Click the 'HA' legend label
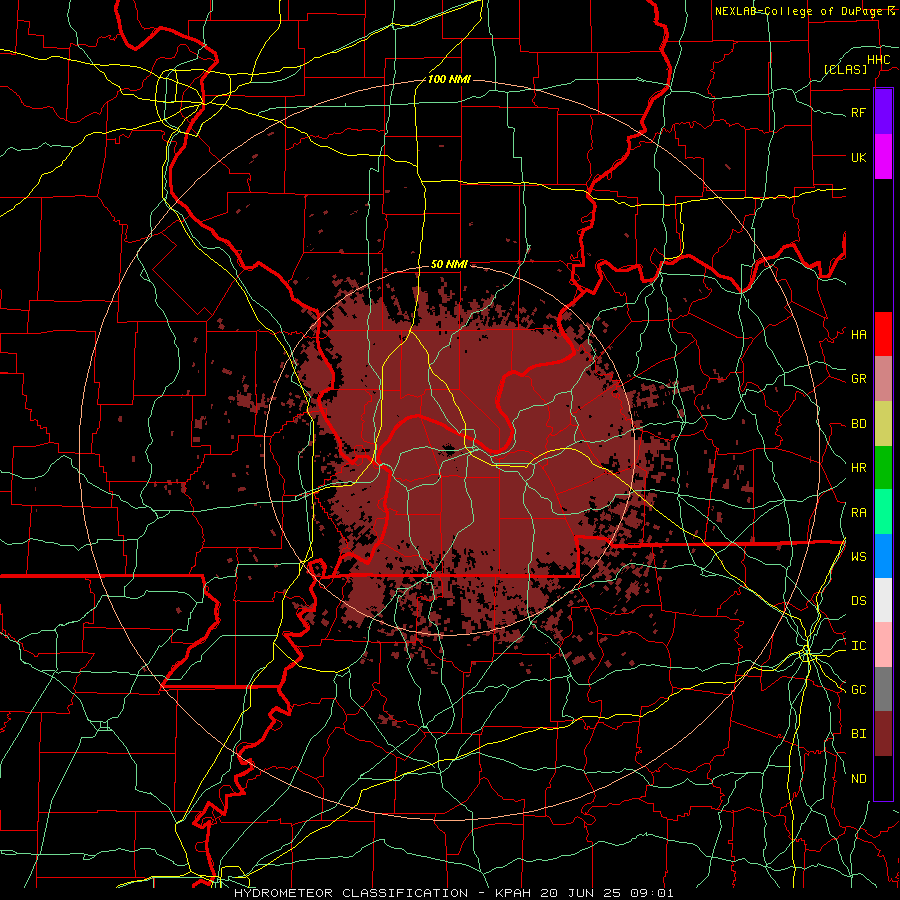This screenshot has width=900, height=900. (858, 335)
